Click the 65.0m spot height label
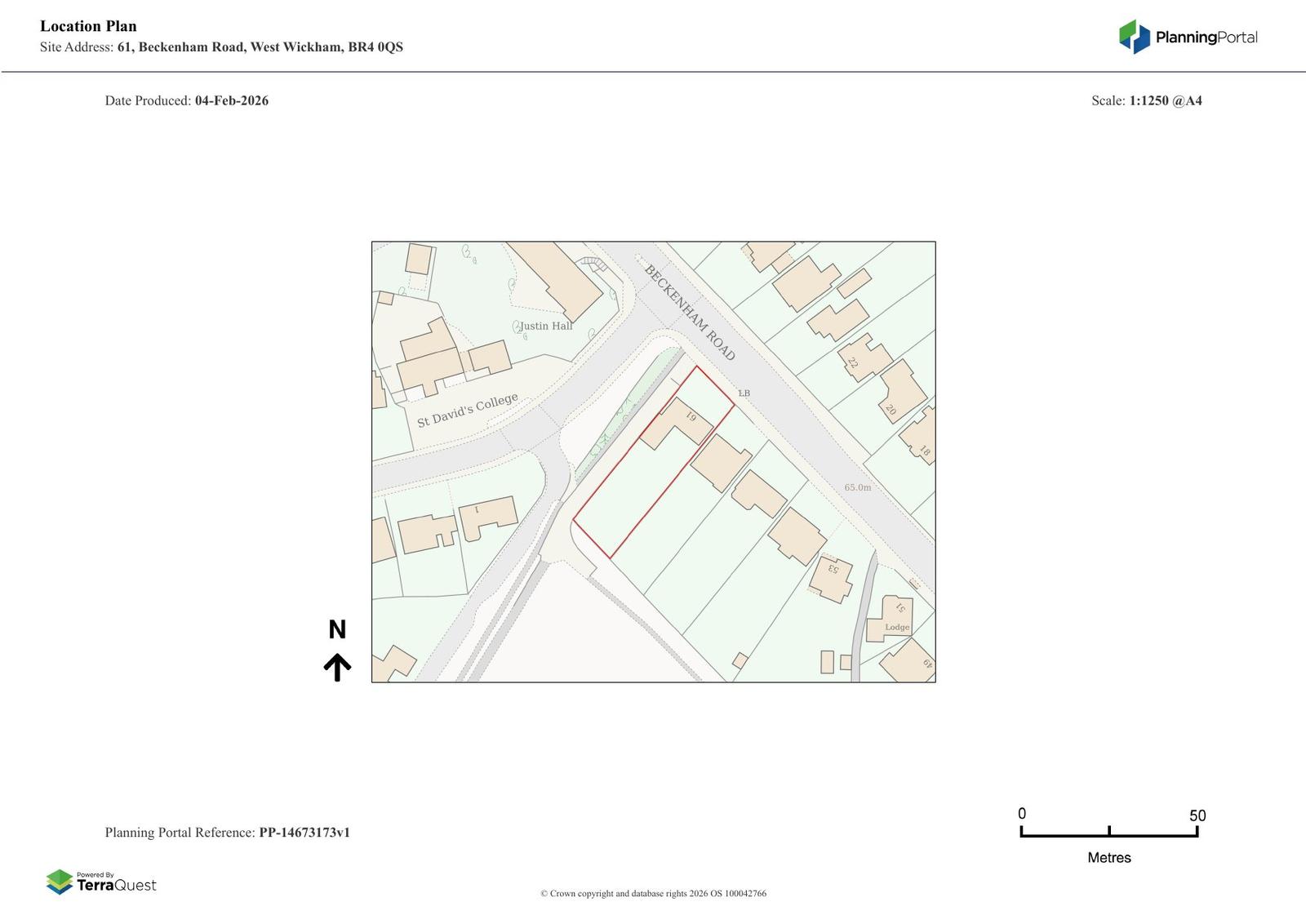The image size is (1306, 924). [x=857, y=487]
